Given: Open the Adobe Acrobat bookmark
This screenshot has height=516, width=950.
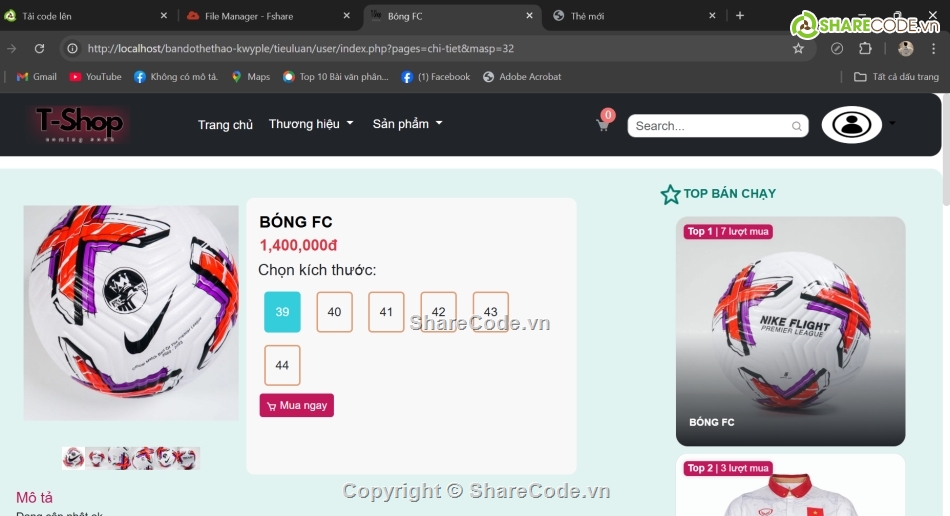Looking at the screenshot, I should coord(522,77).
